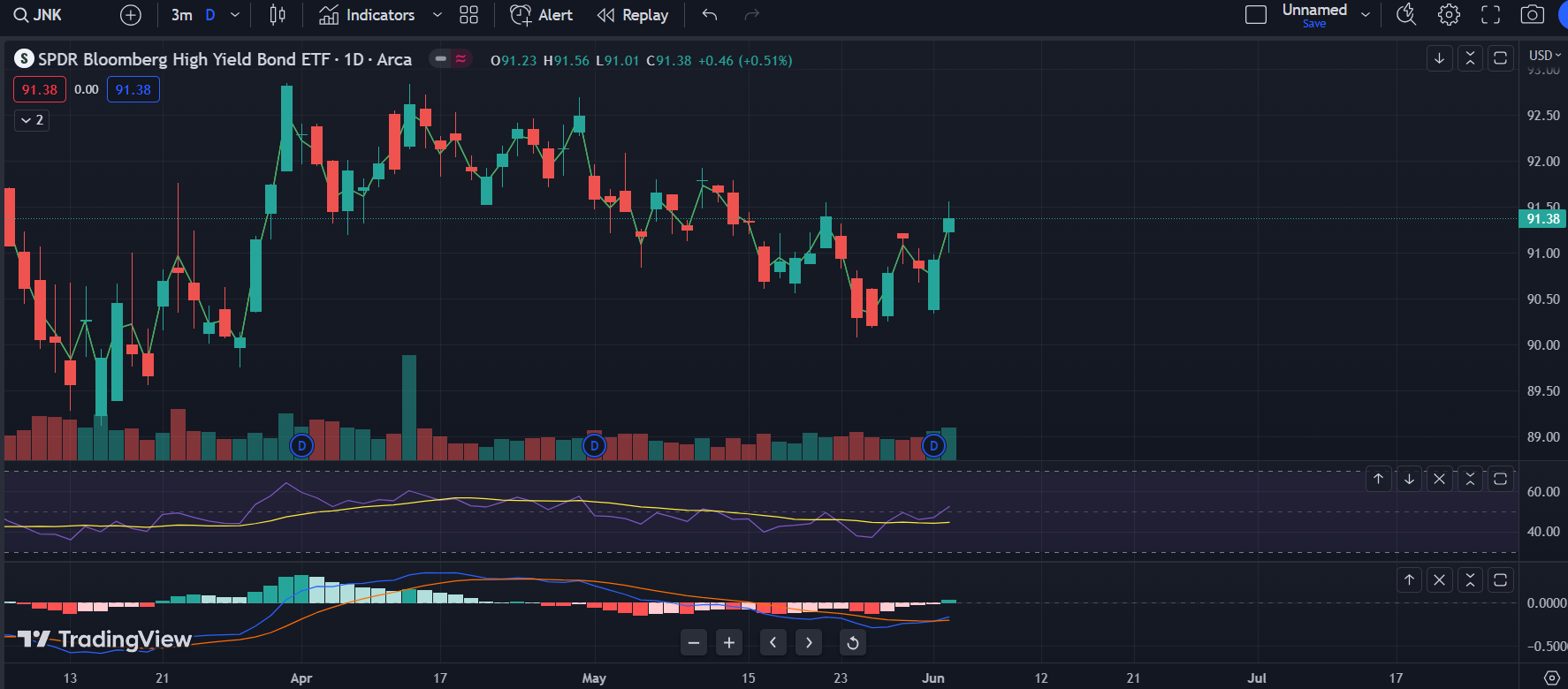Click the 0.00 spread value
1568x689 pixels.
point(87,89)
